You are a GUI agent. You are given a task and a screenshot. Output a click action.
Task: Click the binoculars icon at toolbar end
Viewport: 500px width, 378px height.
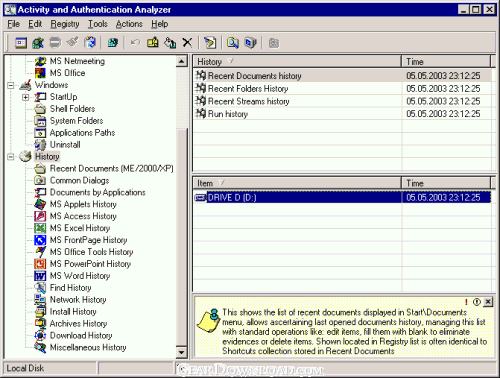[x=274, y=43]
